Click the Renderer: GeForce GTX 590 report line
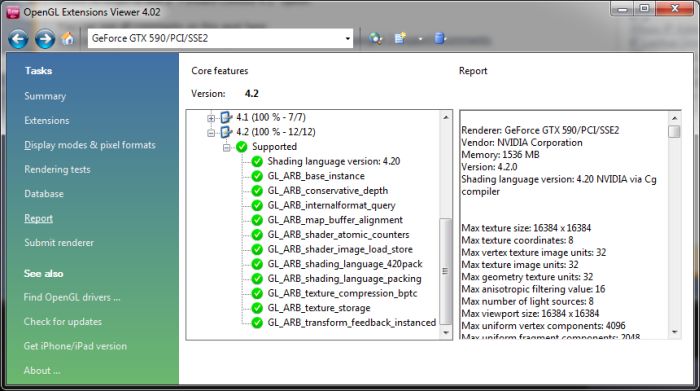Image resolution: width=700 pixels, height=391 pixels. [540, 130]
